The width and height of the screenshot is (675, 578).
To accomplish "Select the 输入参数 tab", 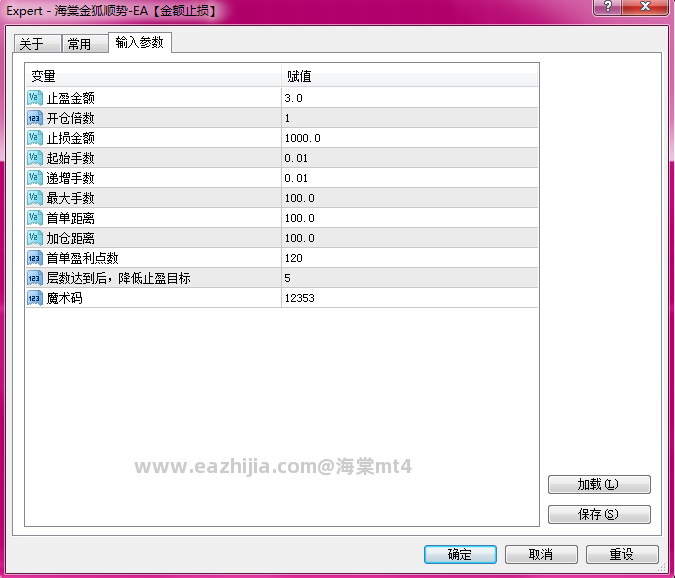I will click(x=140, y=43).
